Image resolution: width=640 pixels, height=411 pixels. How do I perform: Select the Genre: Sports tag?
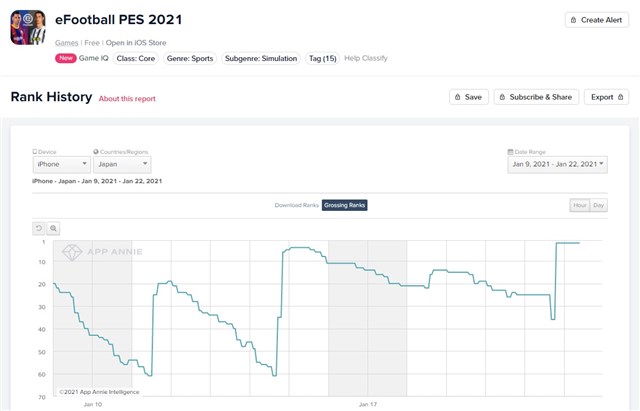190,58
